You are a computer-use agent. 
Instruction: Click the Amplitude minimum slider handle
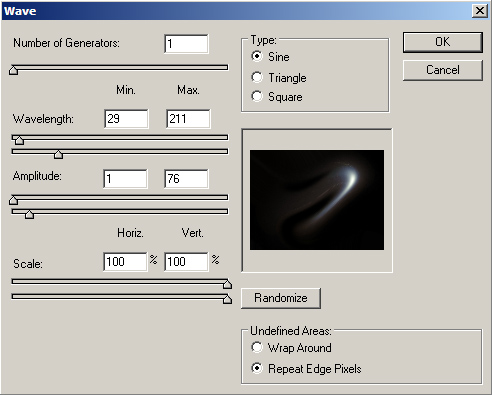click(x=13, y=200)
